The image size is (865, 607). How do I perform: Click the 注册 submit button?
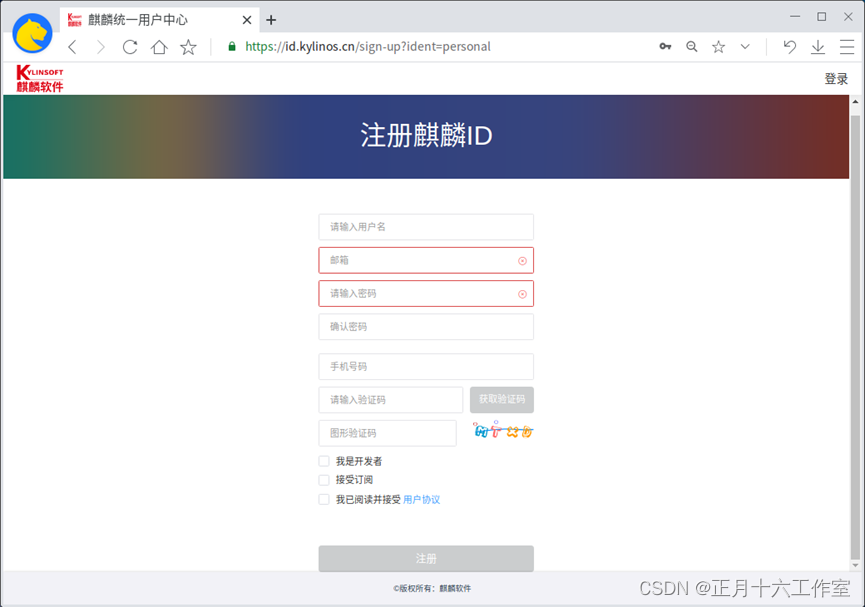pyautogui.click(x=426, y=558)
